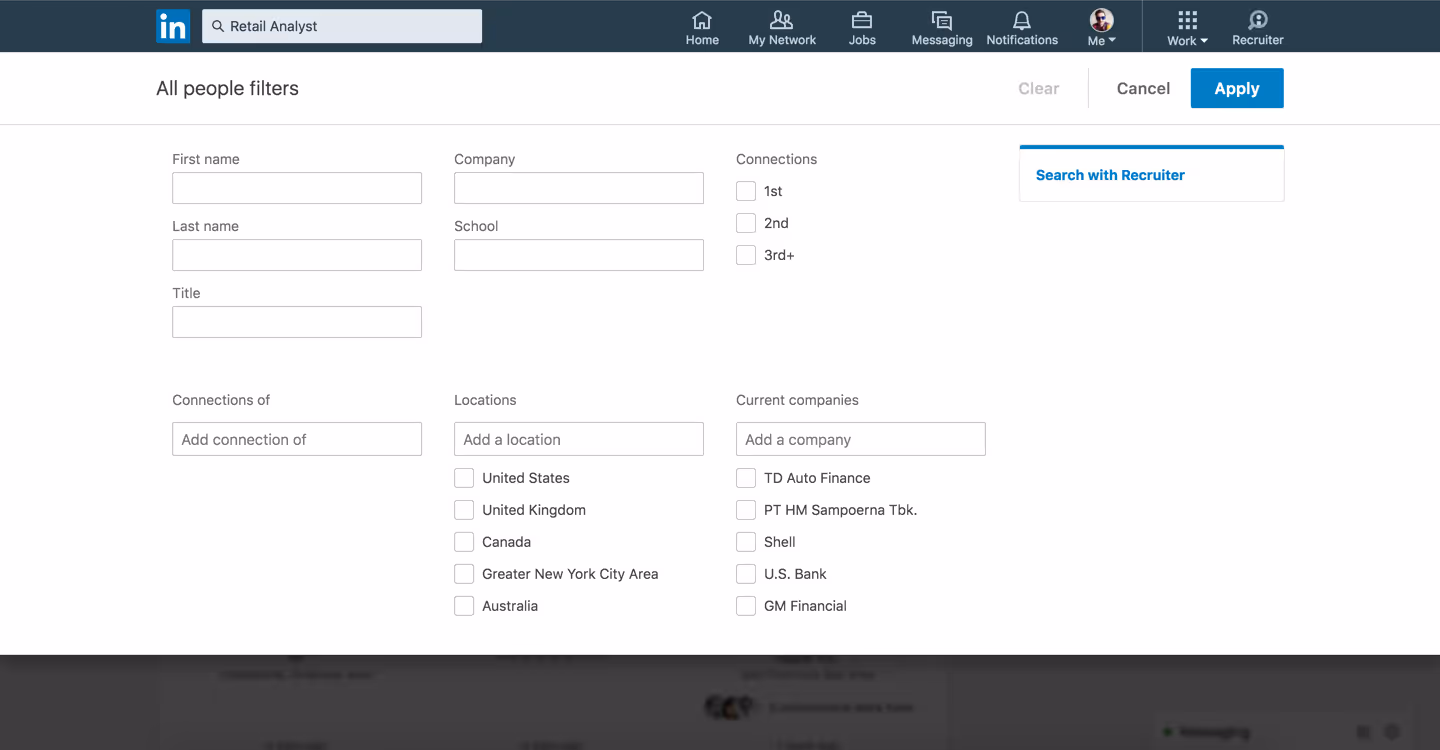Viewport: 1440px width, 750px height.
Task: Click the Add a company field
Action: click(x=860, y=438)
